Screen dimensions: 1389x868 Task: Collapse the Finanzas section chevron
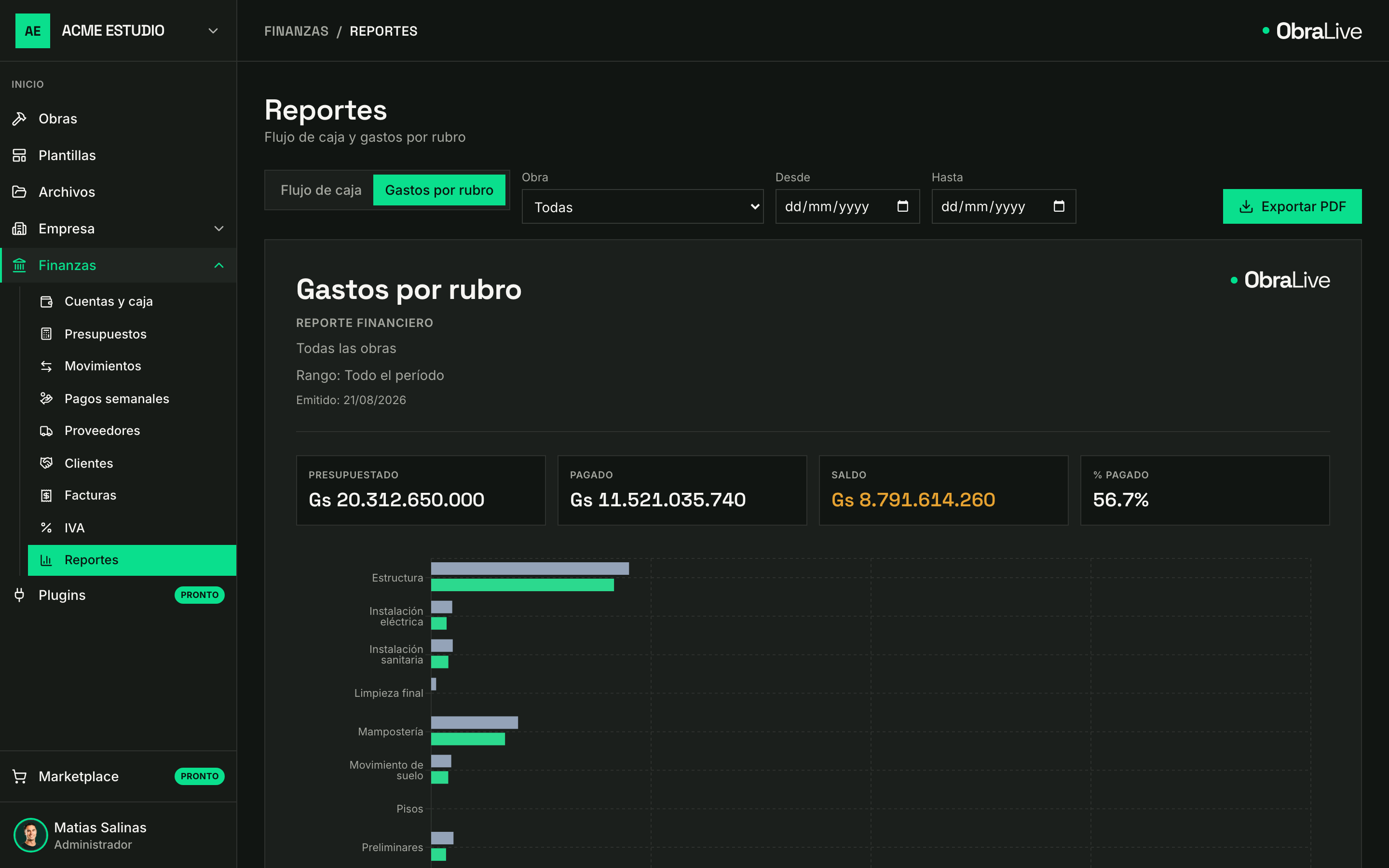tap(218, 265)
